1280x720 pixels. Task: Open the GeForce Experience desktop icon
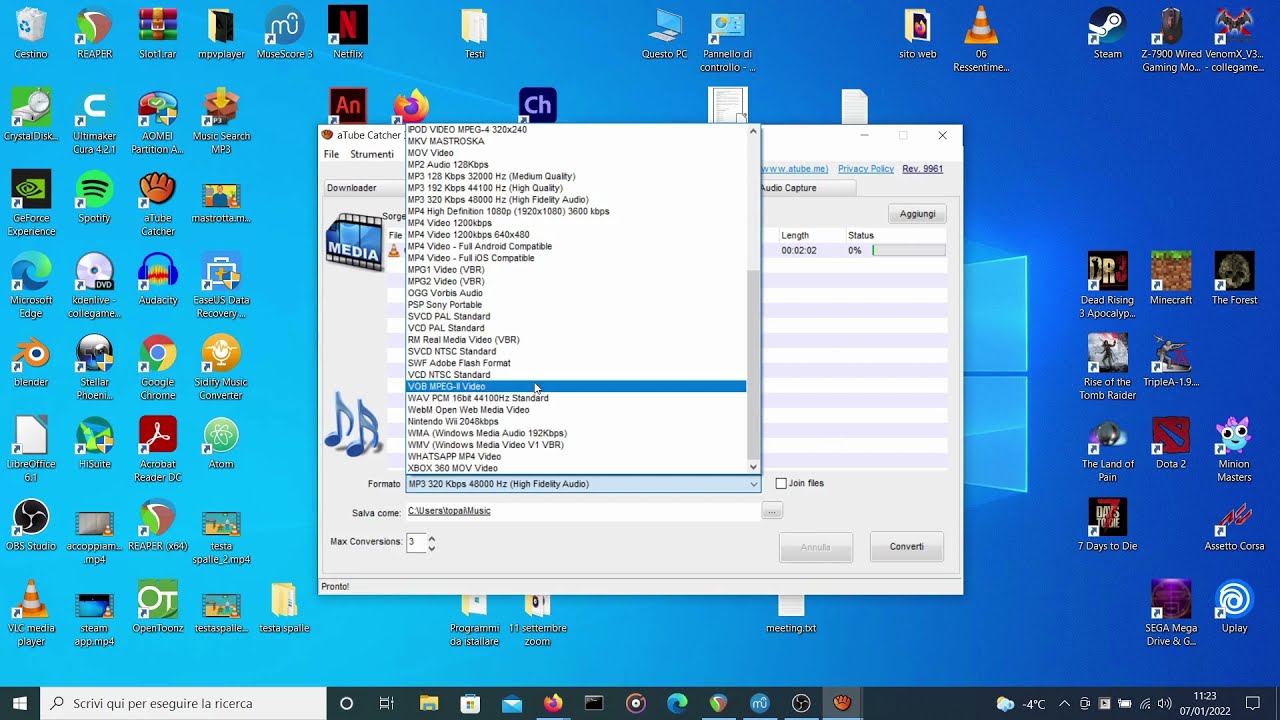click(x=31, y=204)
